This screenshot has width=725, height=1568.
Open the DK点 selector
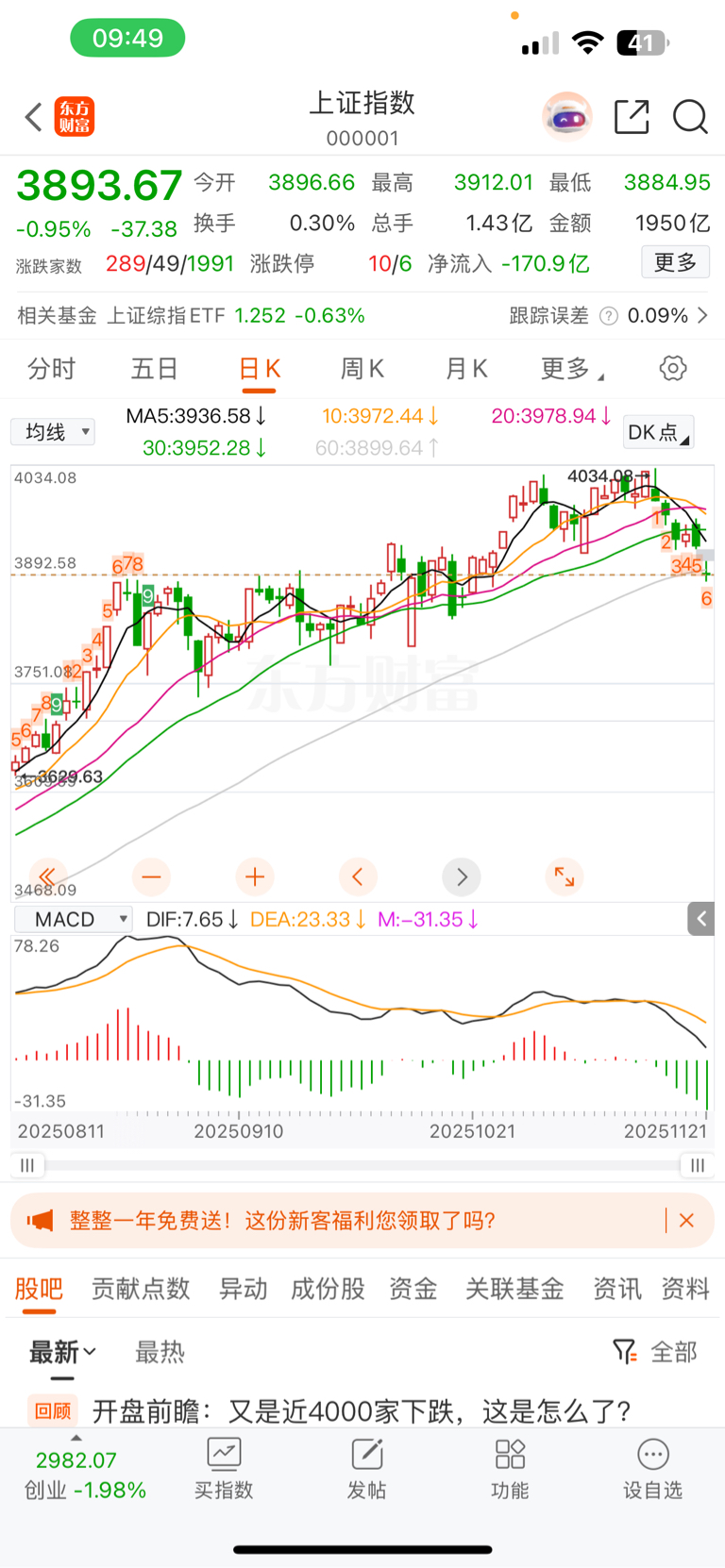pyautogui.click(x=658, y=432)
